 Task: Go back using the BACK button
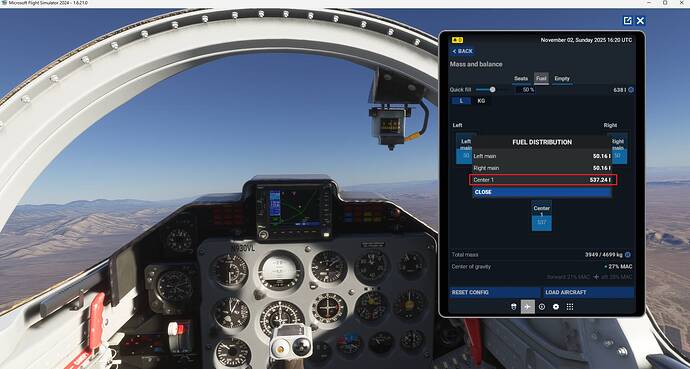click(x=462, y=51)
